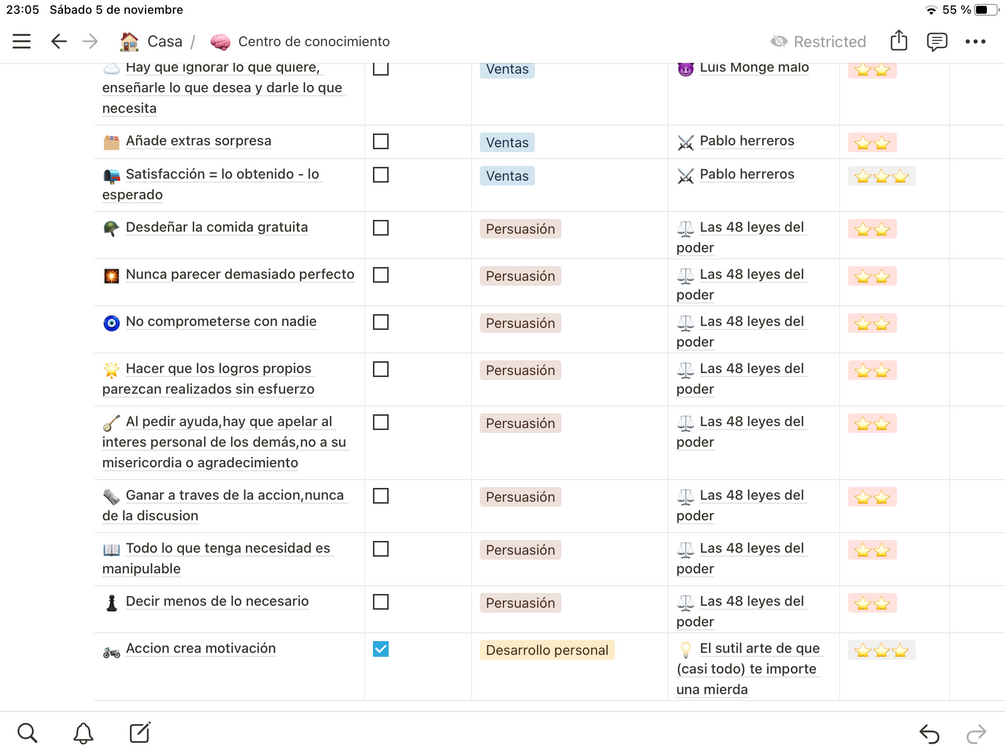Image resolution: width=1005 pixels, height=754 pixels.
Task: Tap the undo arrow icon
Action: click(x=929, y=734)
